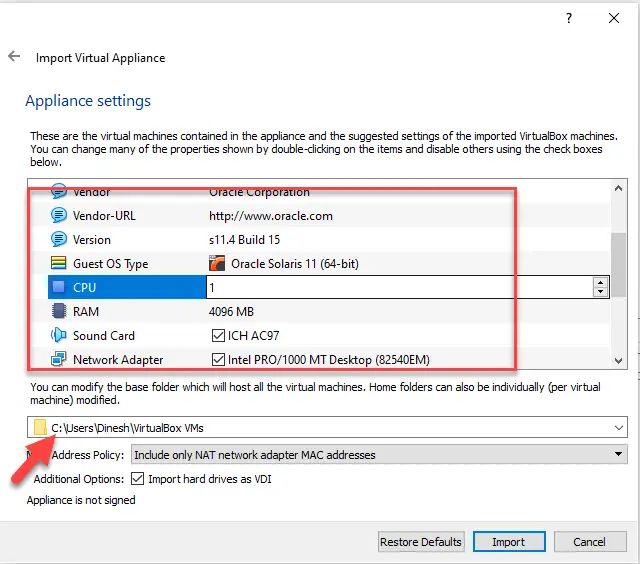Select the RAM row label
Viewport: 640px width, 564px height.
click(x=86, y=312)
